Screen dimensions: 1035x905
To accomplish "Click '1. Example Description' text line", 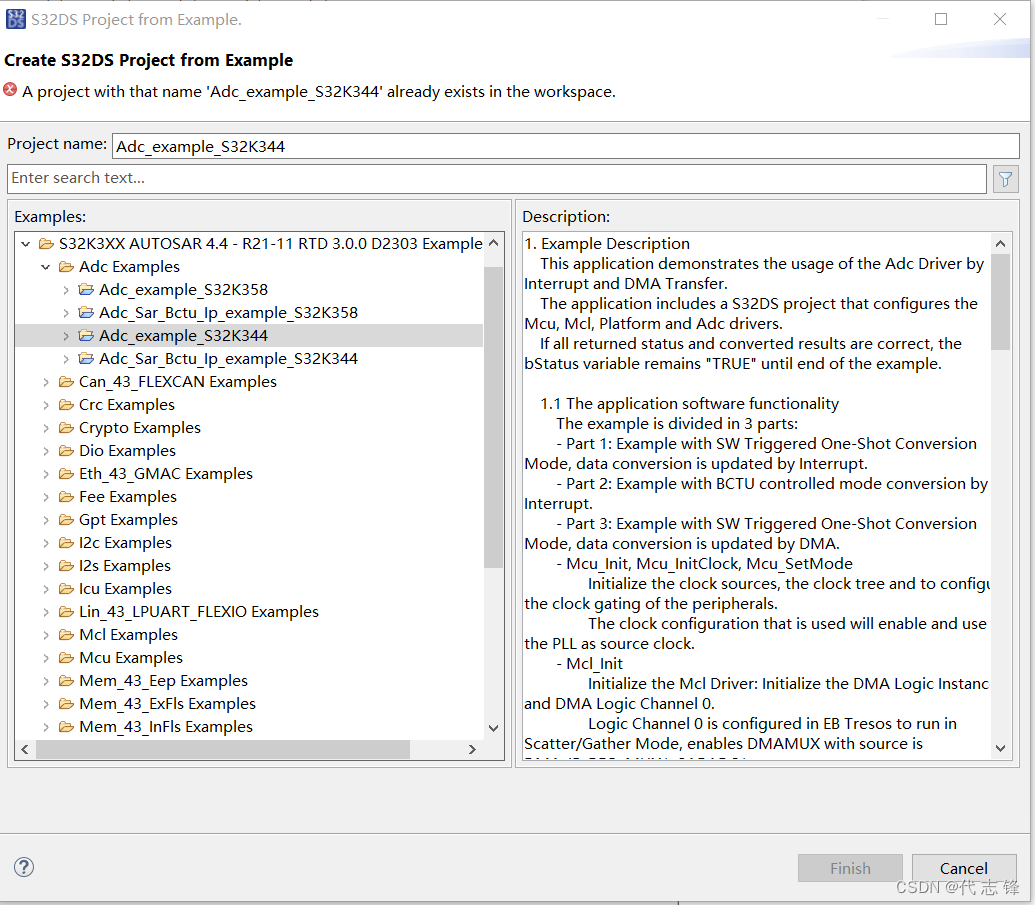I will [607, 244].
